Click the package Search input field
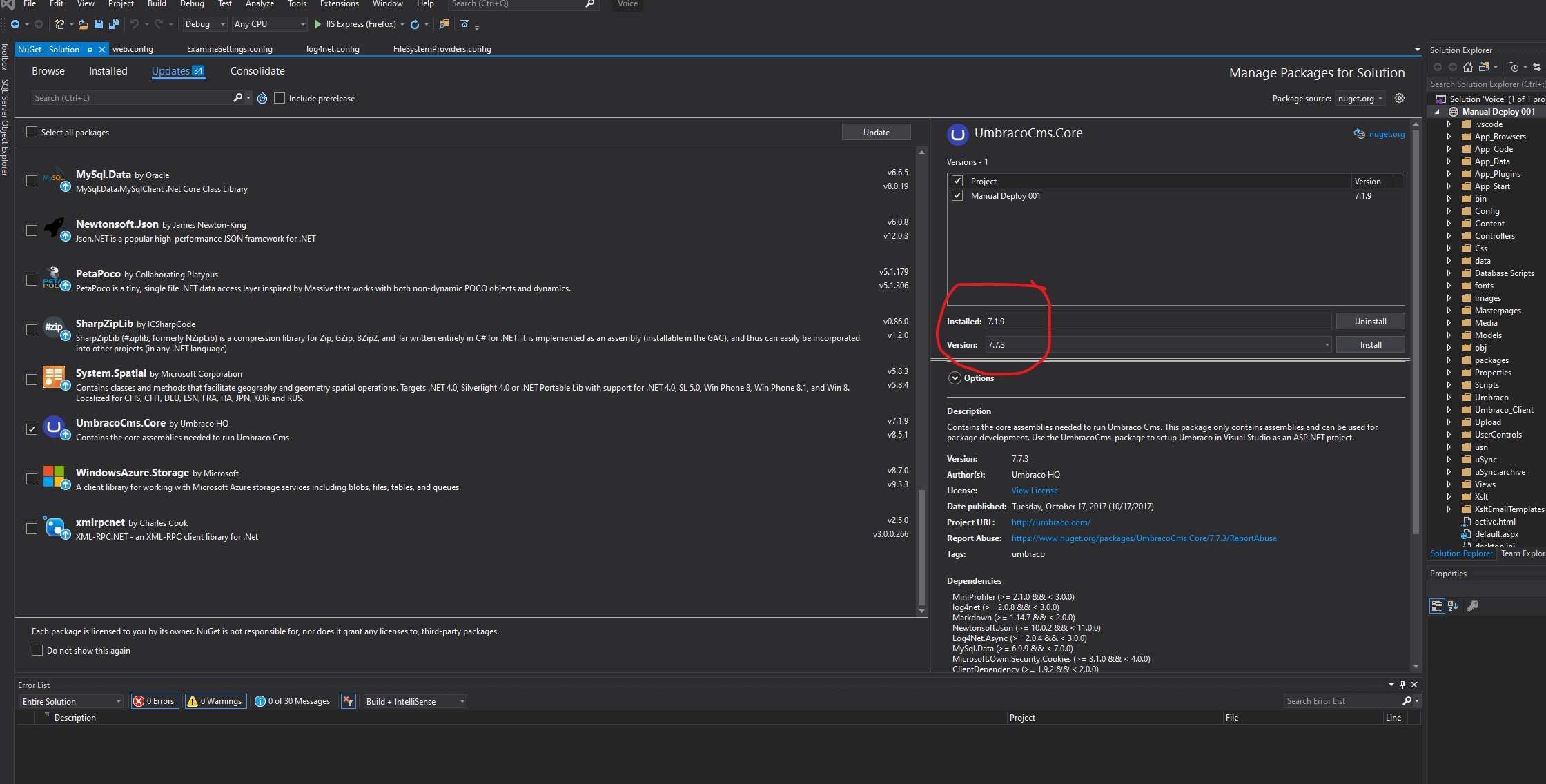 pyautogui.click(x=133, y=98)
